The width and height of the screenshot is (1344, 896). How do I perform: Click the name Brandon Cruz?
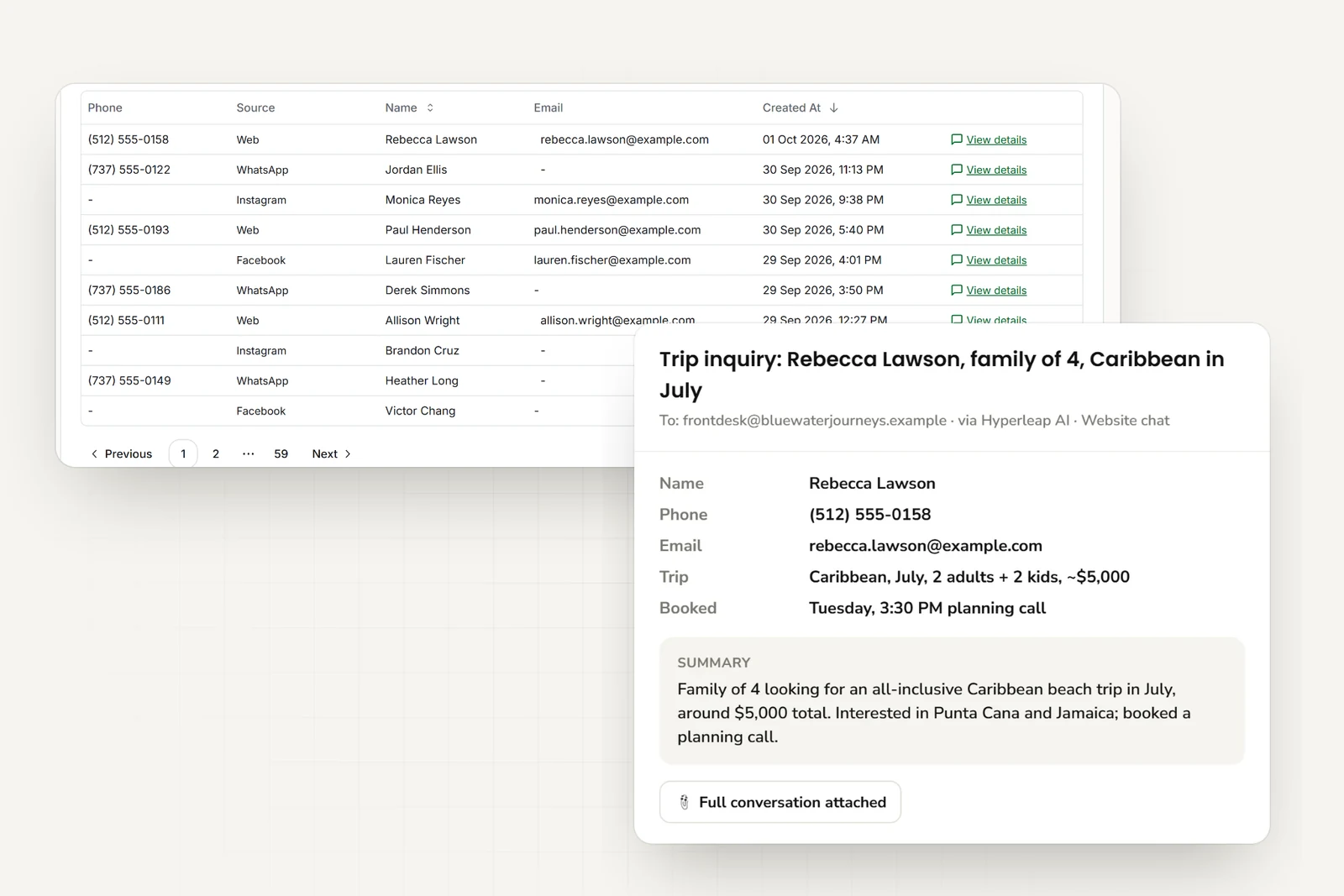pos(423,351)
